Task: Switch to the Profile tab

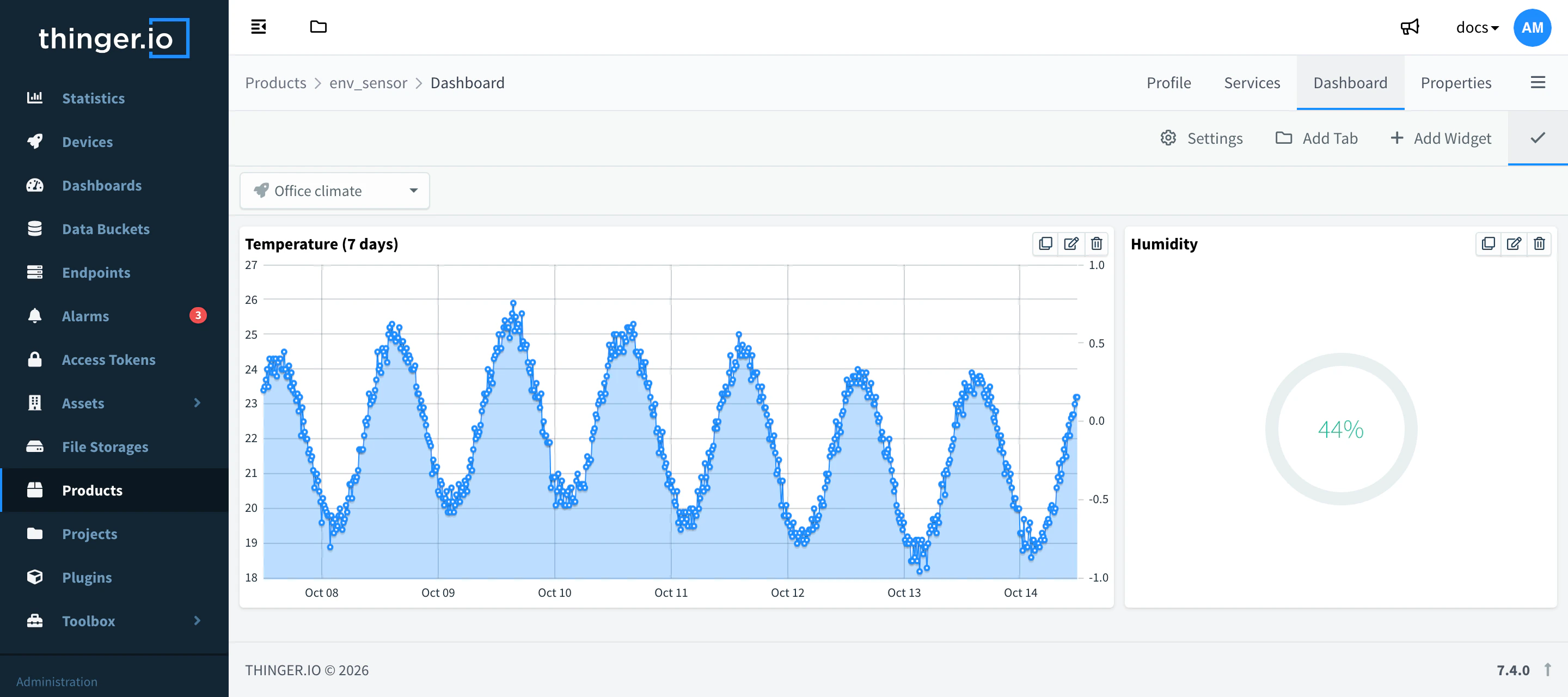Action: (1168, 83)
